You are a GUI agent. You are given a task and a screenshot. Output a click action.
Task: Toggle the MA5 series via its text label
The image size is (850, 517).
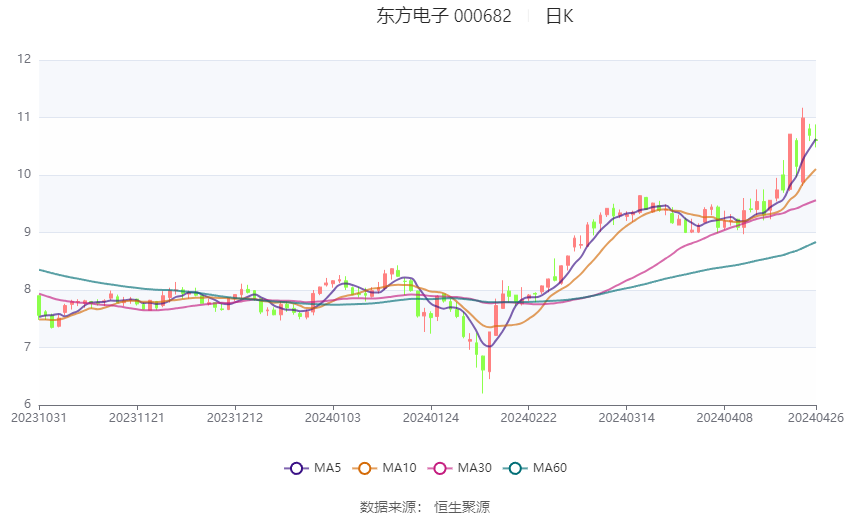tap(327, 468)
